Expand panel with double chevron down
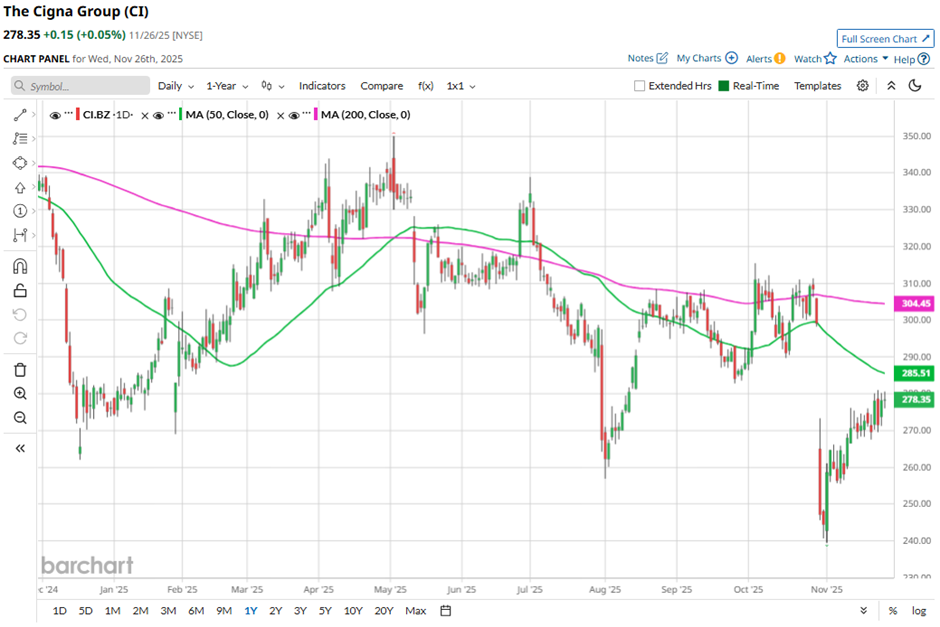This screenshot has width=940, height=627. (863, 611)
